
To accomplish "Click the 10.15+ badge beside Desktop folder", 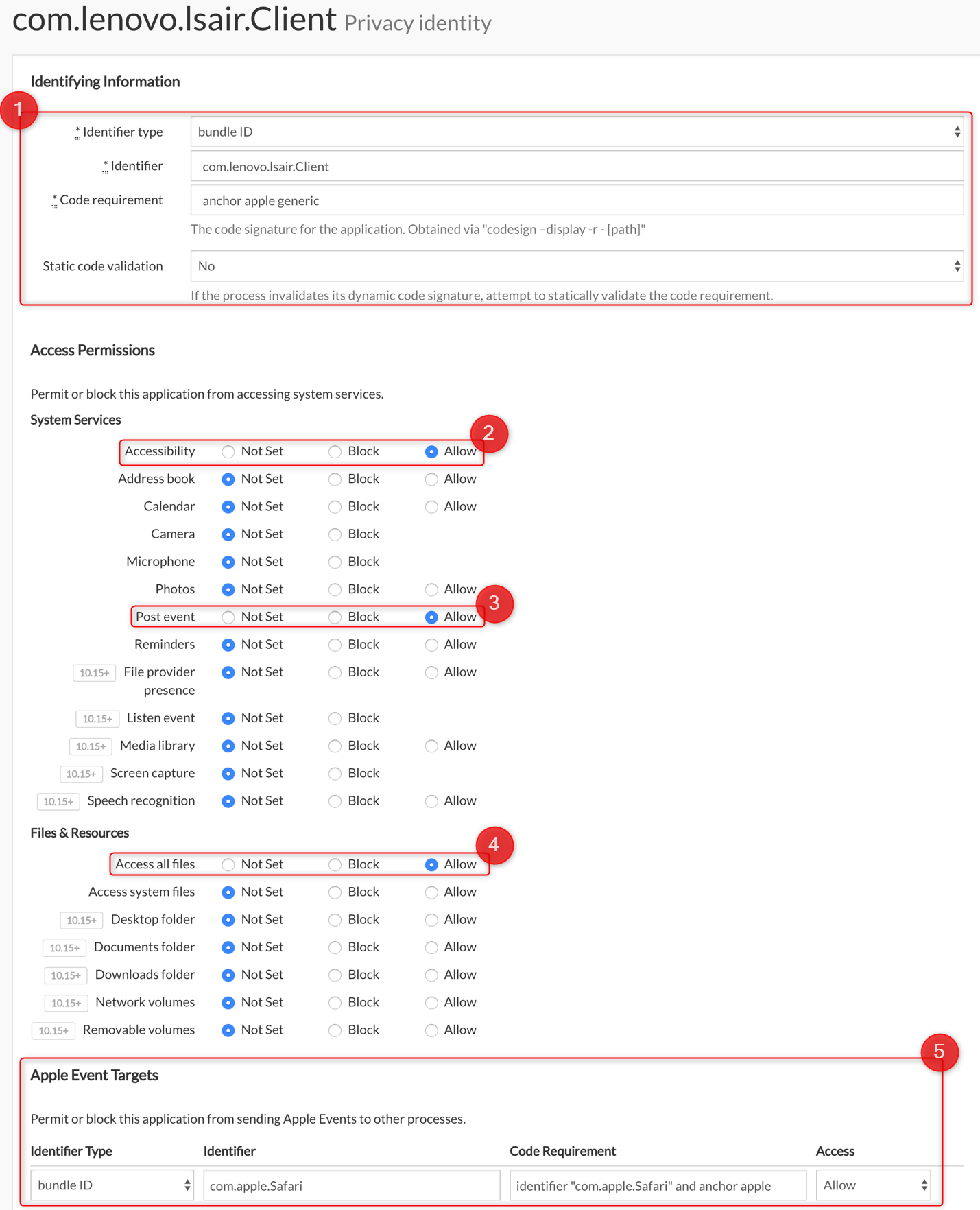I will click(x=82, y=920).
